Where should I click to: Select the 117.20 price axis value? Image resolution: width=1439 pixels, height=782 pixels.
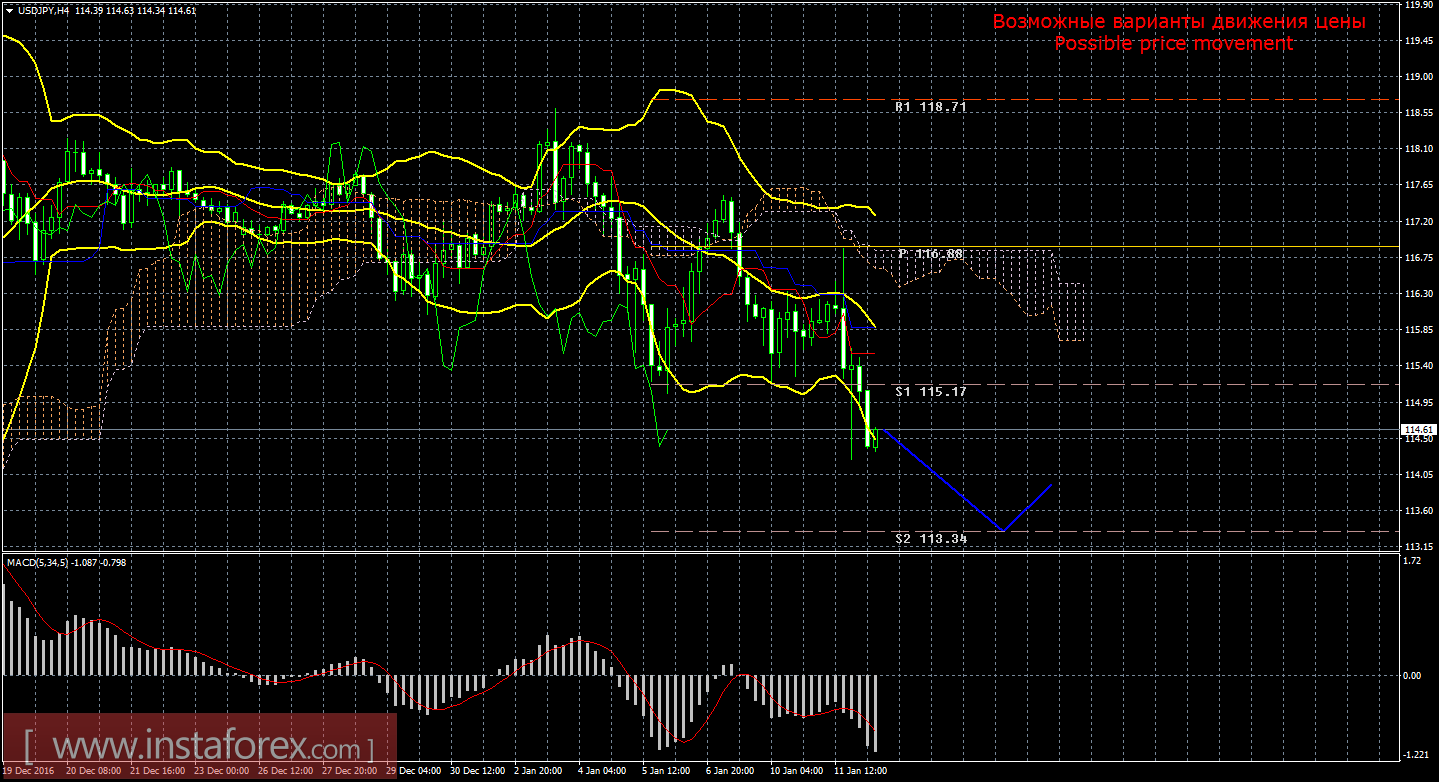click(x=1418, y=221)
